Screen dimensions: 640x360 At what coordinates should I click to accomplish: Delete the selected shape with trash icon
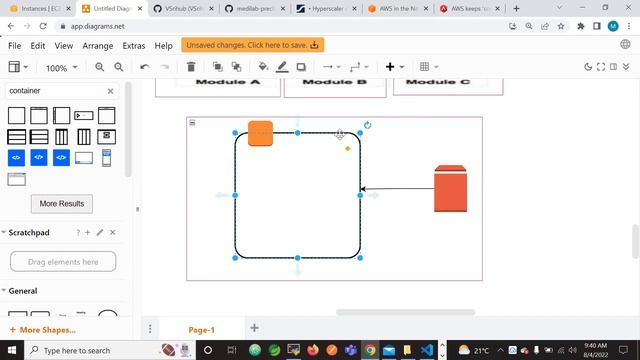coord(191,67)
